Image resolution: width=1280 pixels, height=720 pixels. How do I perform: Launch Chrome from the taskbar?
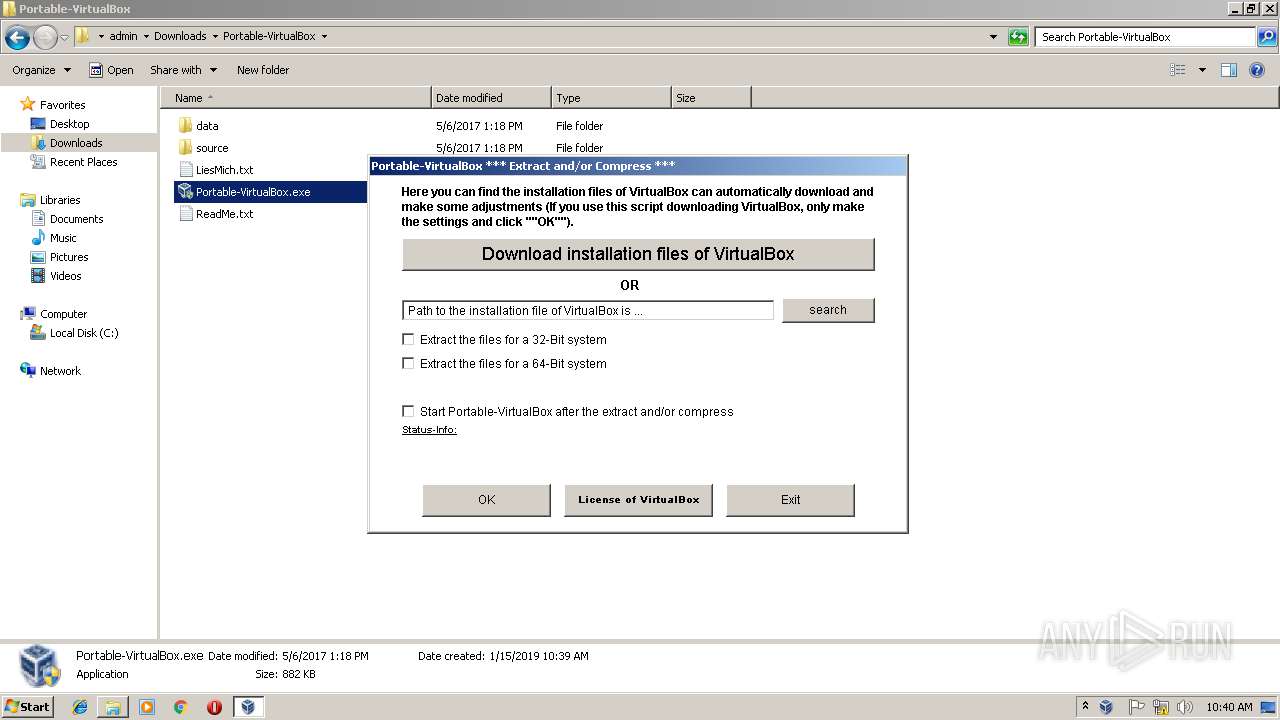coord(180,707)
